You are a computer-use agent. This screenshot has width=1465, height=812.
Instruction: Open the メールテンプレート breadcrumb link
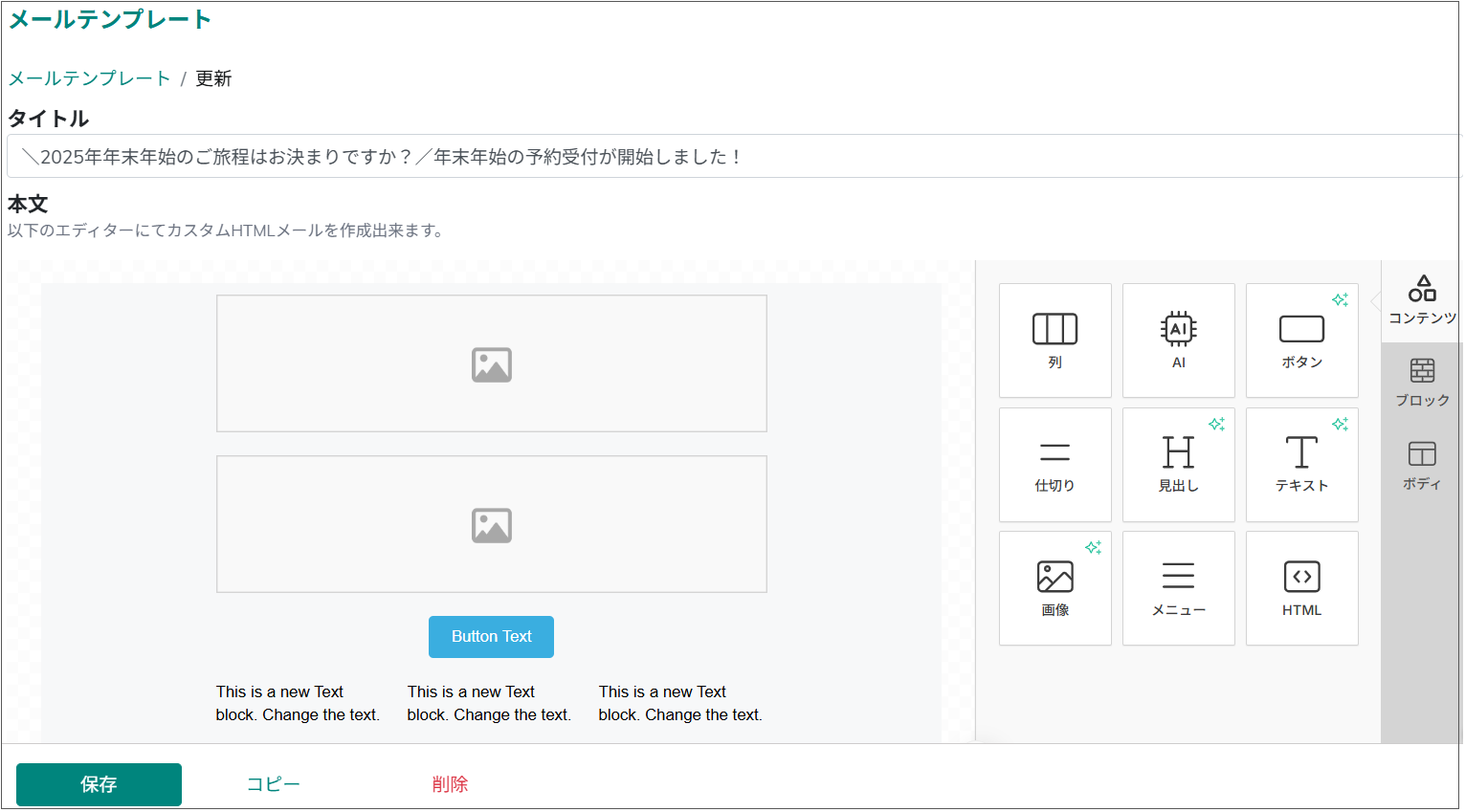(x=89, y=78)
